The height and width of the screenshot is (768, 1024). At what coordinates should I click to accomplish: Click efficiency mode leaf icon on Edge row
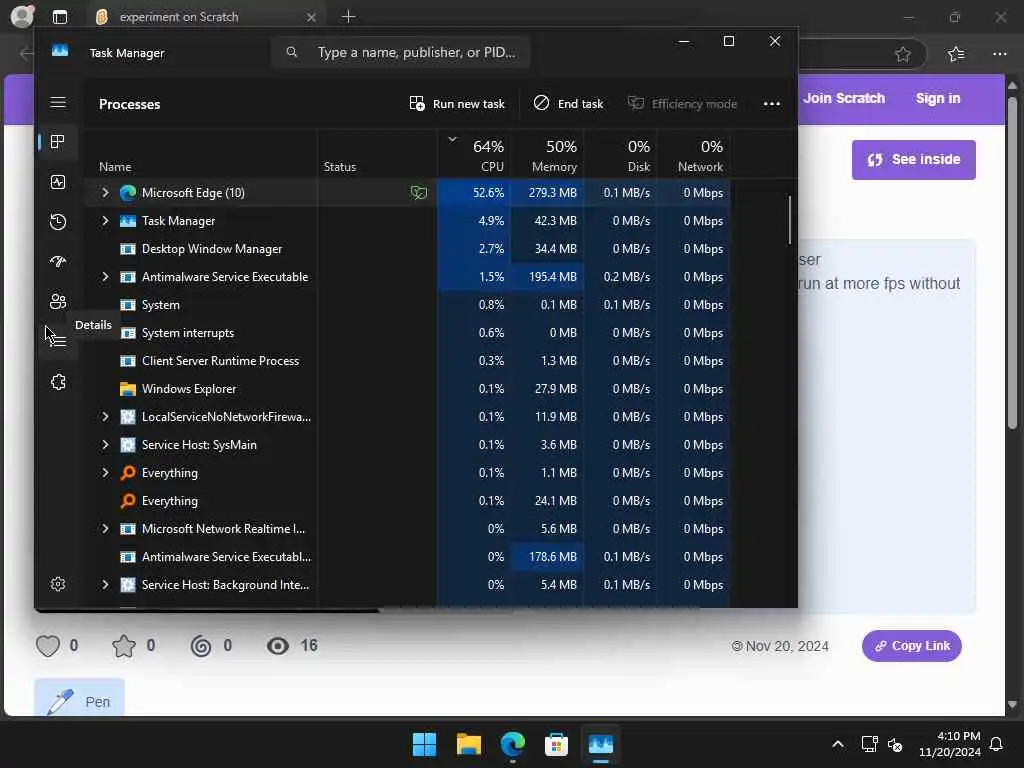tap(419, 193)
